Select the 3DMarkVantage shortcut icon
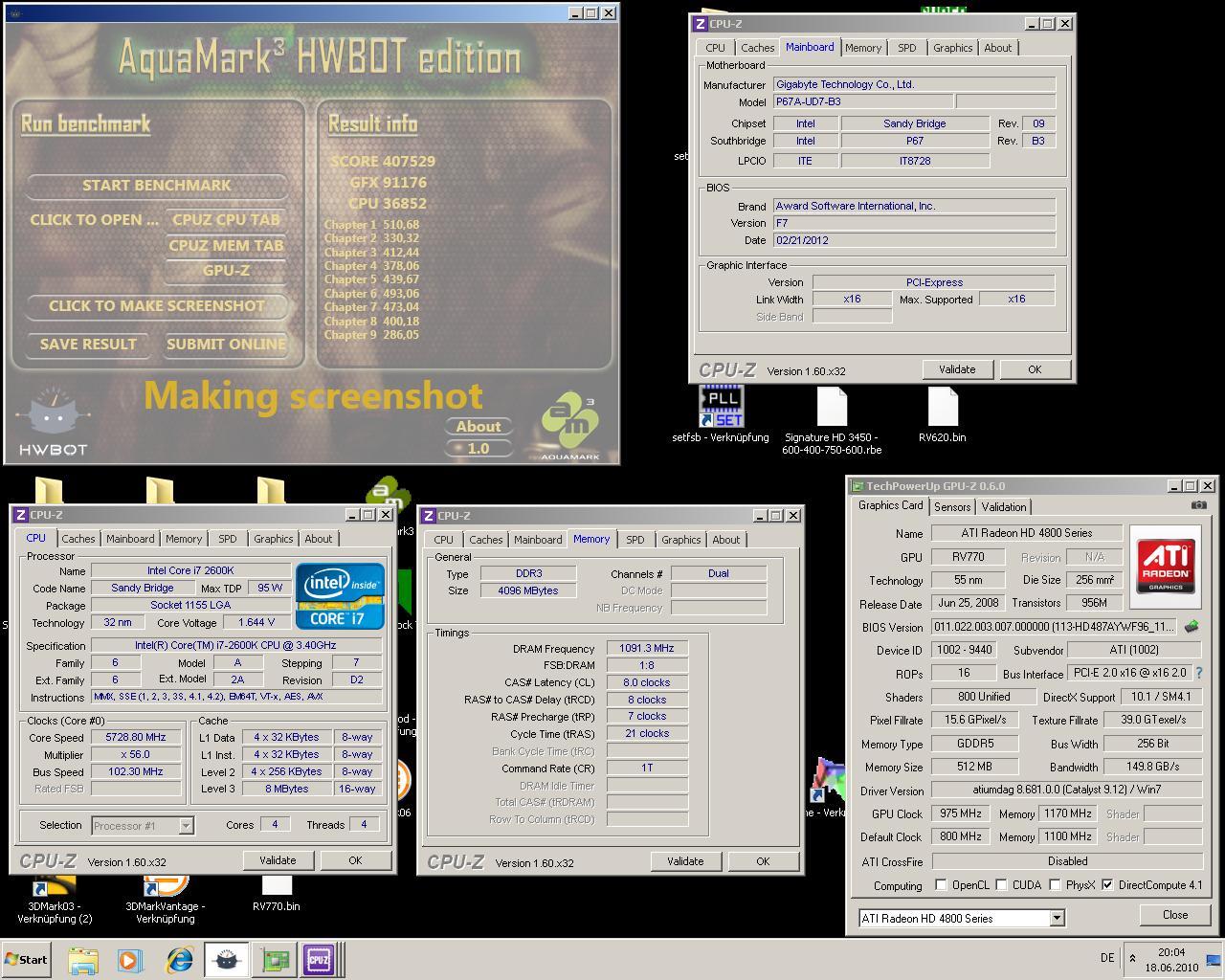This screenshot has width=1225, height=980. click(x=166, y=900)
